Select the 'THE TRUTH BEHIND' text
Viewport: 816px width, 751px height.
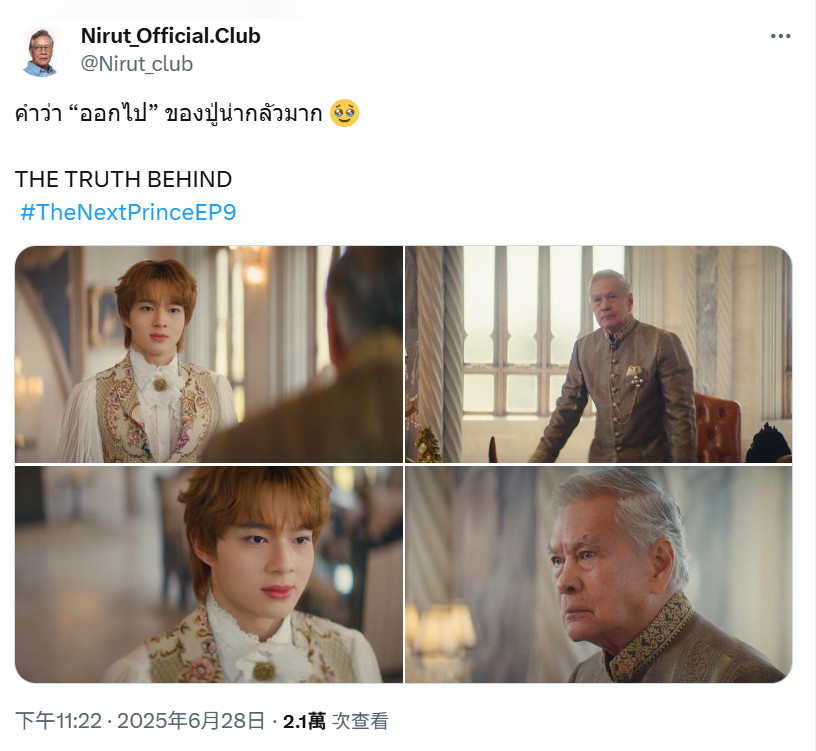123,179
